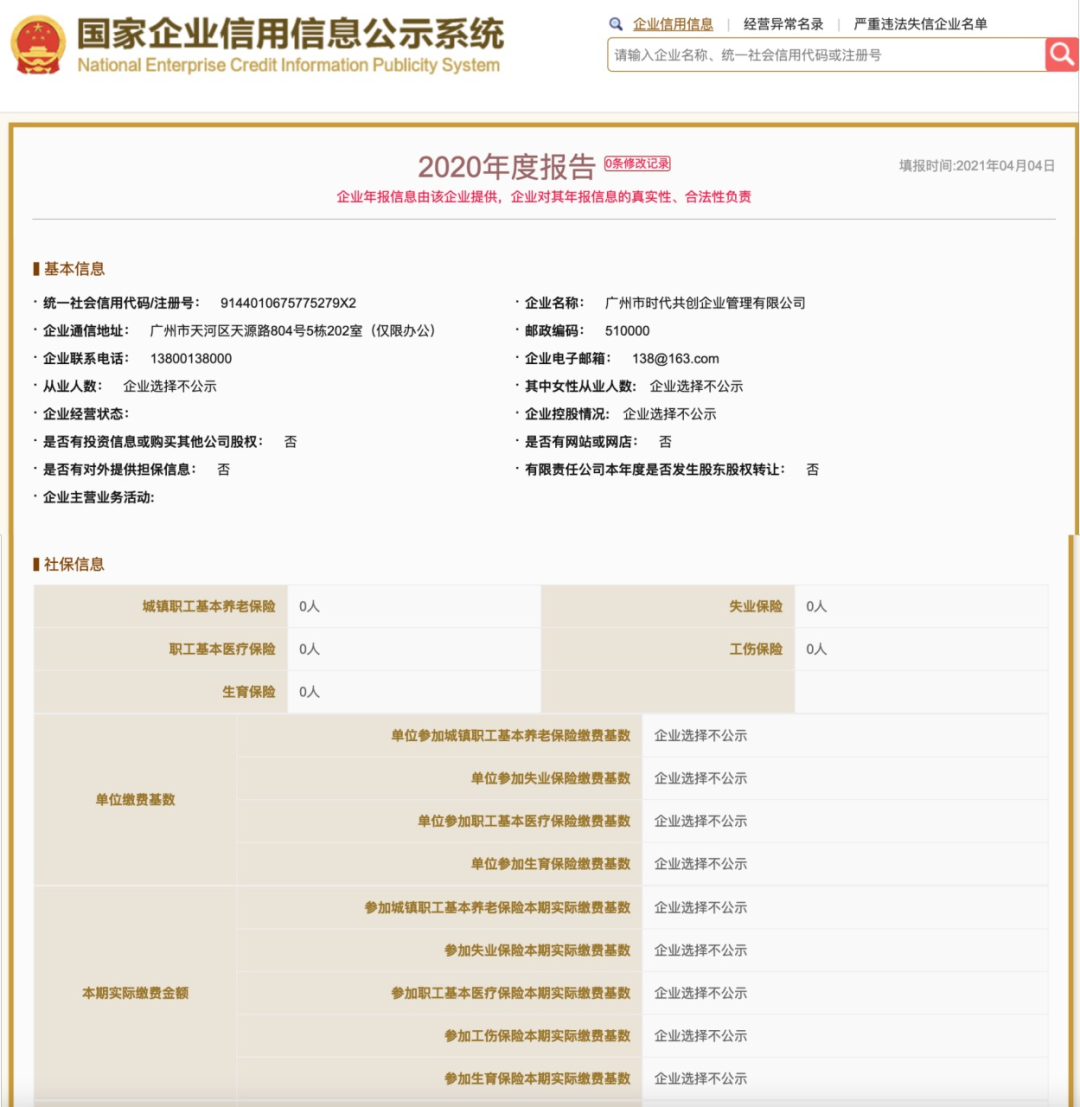This screenshot has height=1107, width=1080.
Task: Click the value beside 参加工伤保险本期实际缴费基数
Action: tap(700, 1036)
